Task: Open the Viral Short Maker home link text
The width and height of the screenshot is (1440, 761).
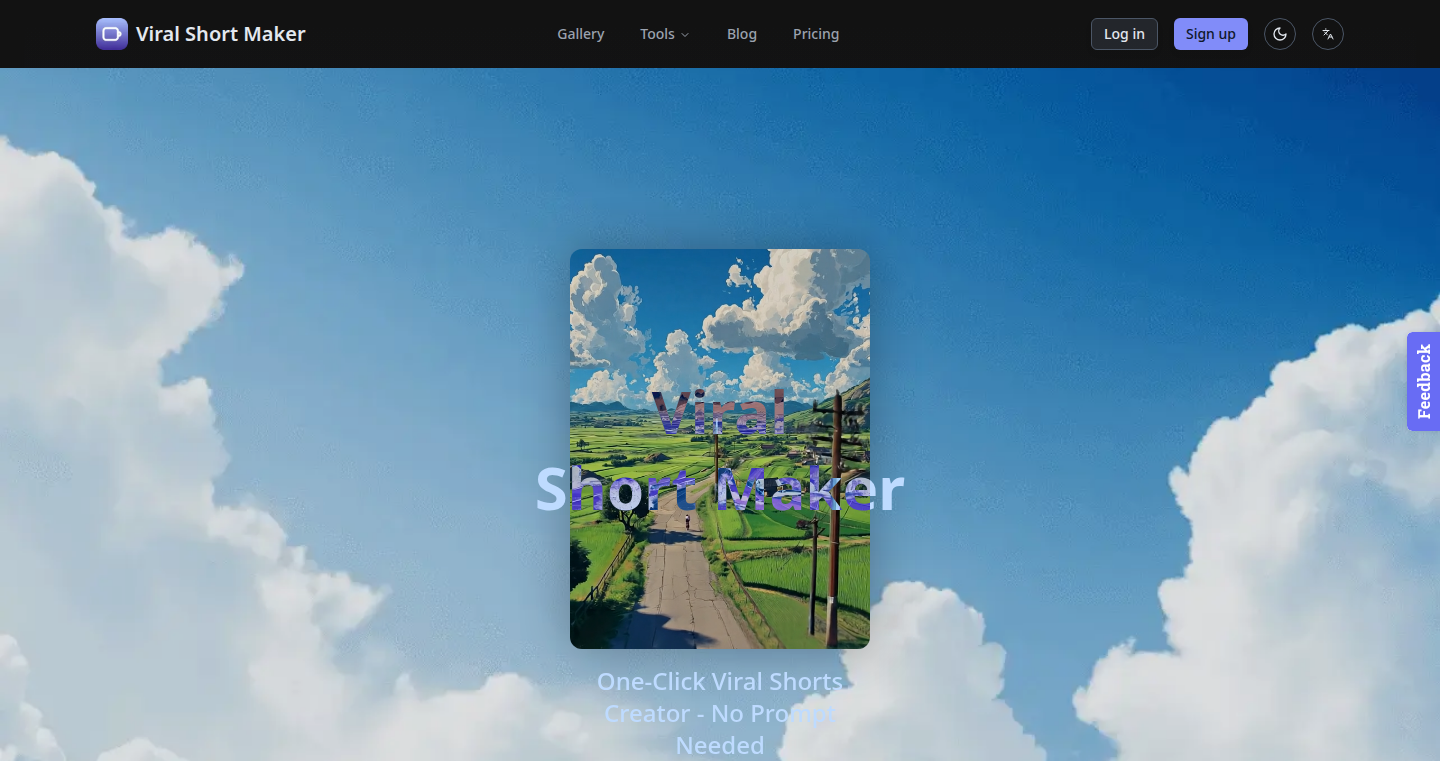Action: click(x=221, y=34)
